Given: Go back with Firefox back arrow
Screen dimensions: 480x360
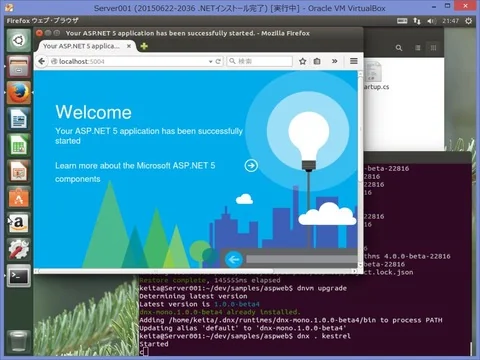Looking at the screenshot, I should [x=41, y=61].
